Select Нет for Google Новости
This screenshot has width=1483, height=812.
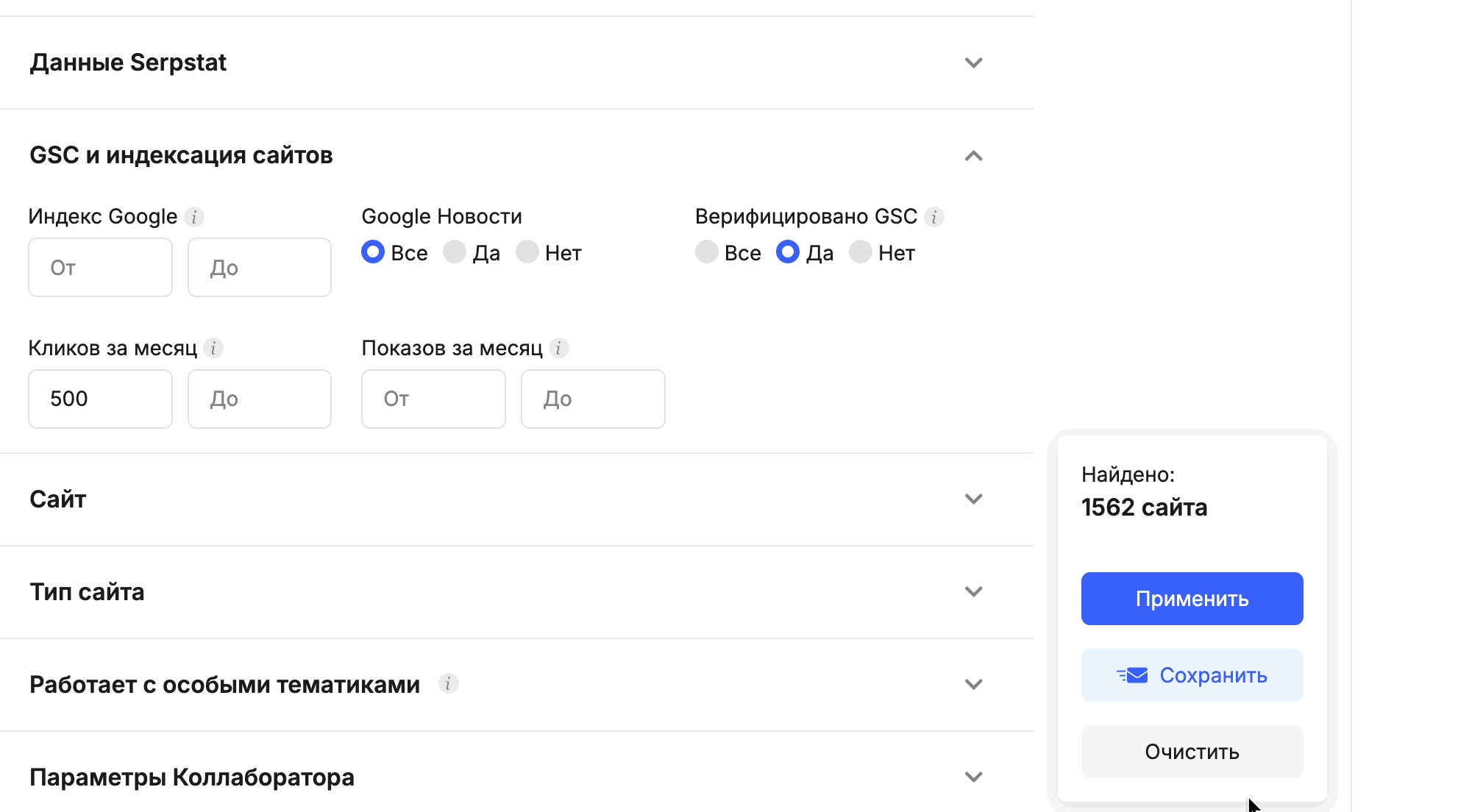(527, 252)
